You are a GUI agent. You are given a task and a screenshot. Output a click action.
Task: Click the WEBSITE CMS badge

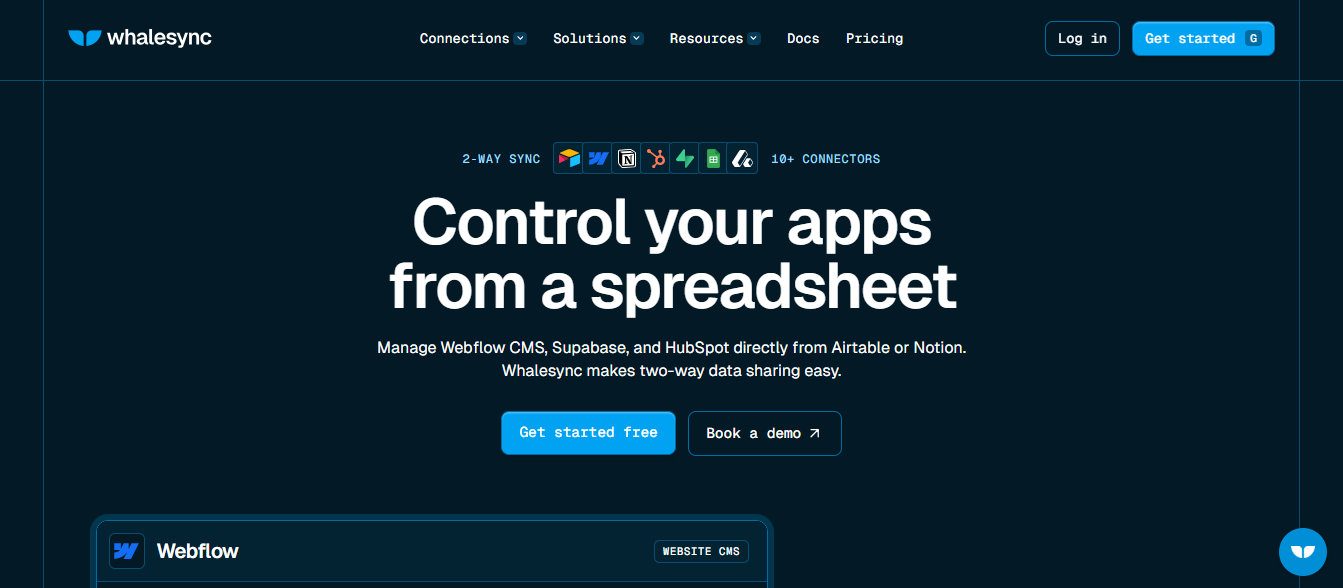point(701,551)
